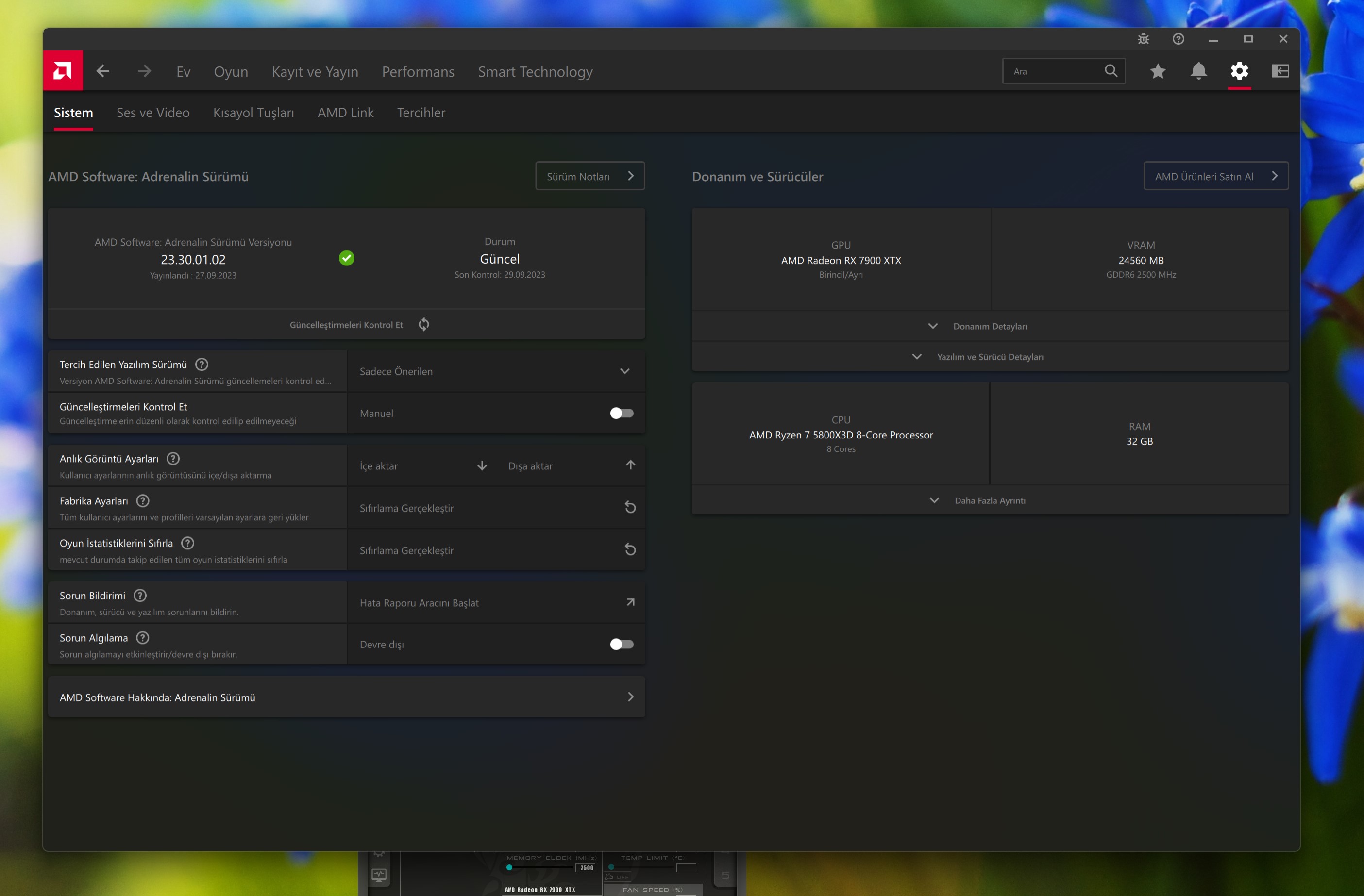Open notifications bell icon
1364x896 pixels.
tap(1198, 71)
